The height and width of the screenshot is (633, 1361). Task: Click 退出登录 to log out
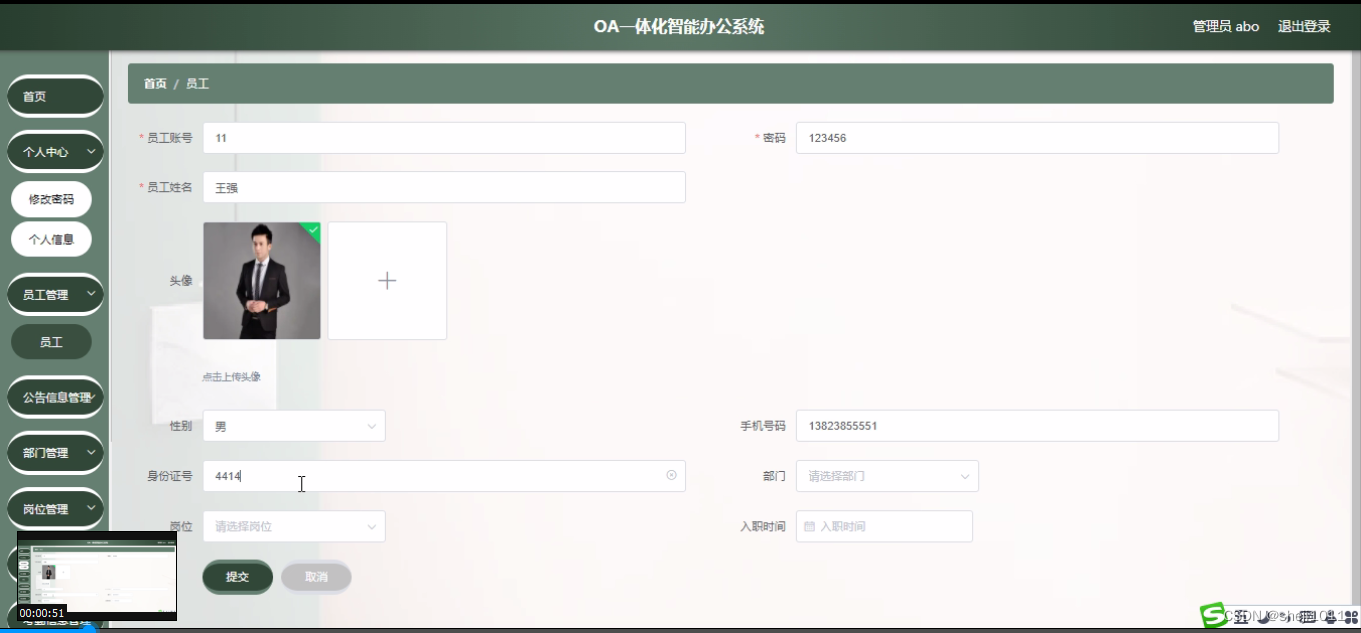[1303, 27]
